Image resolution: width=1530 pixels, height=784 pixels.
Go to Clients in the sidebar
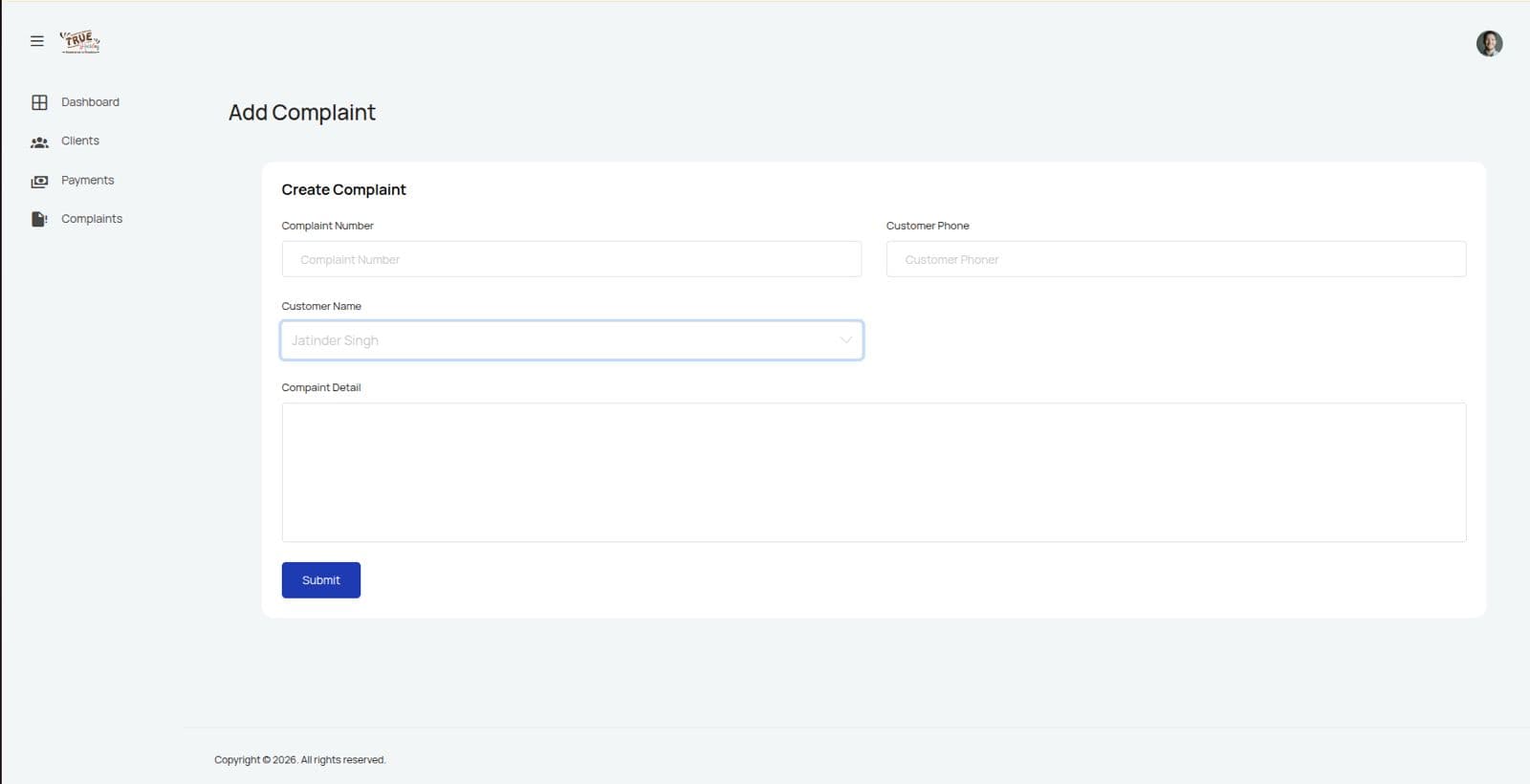point(80,141)
